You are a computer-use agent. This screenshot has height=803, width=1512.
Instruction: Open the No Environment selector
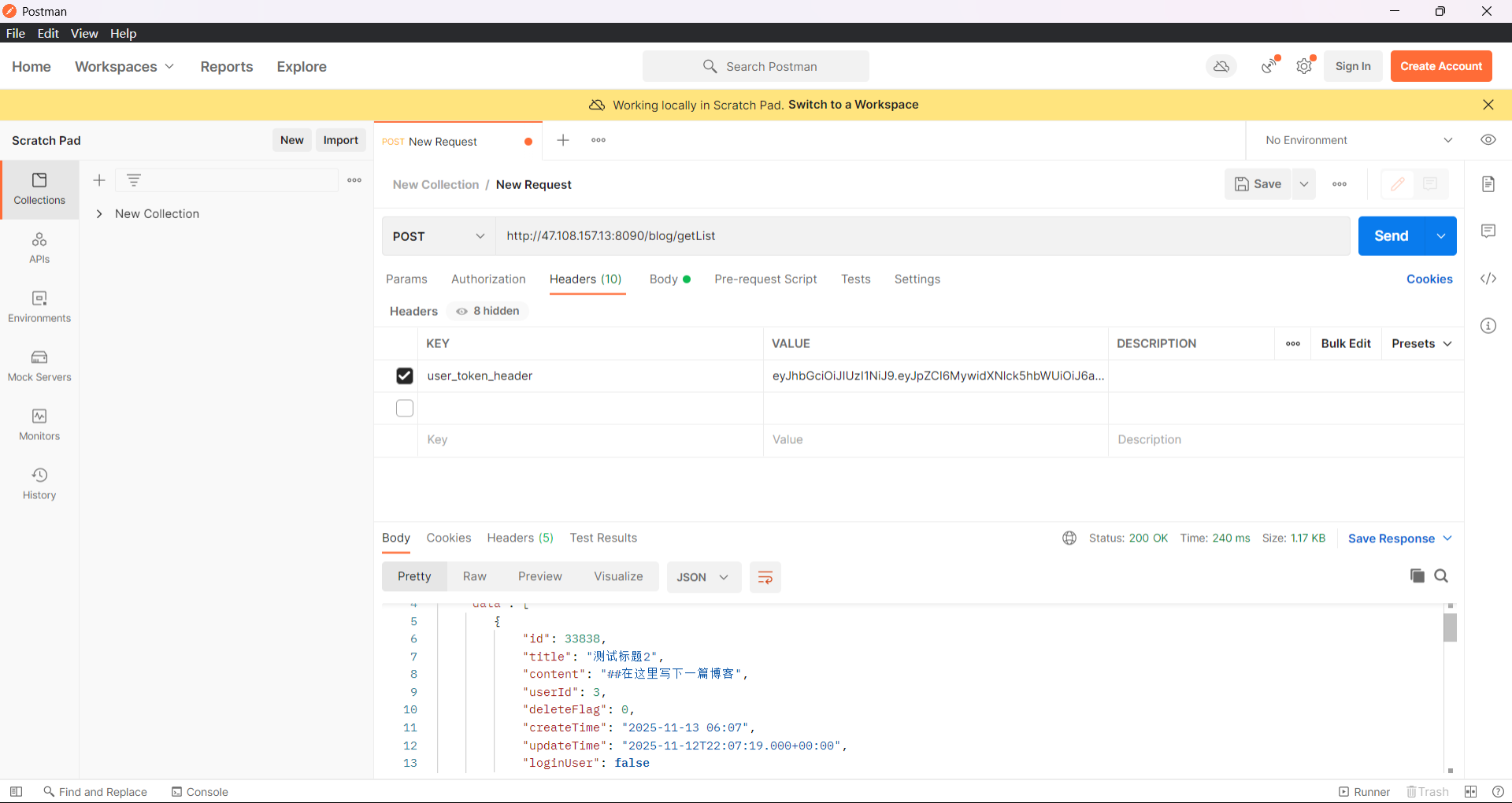pos(1359,140)
